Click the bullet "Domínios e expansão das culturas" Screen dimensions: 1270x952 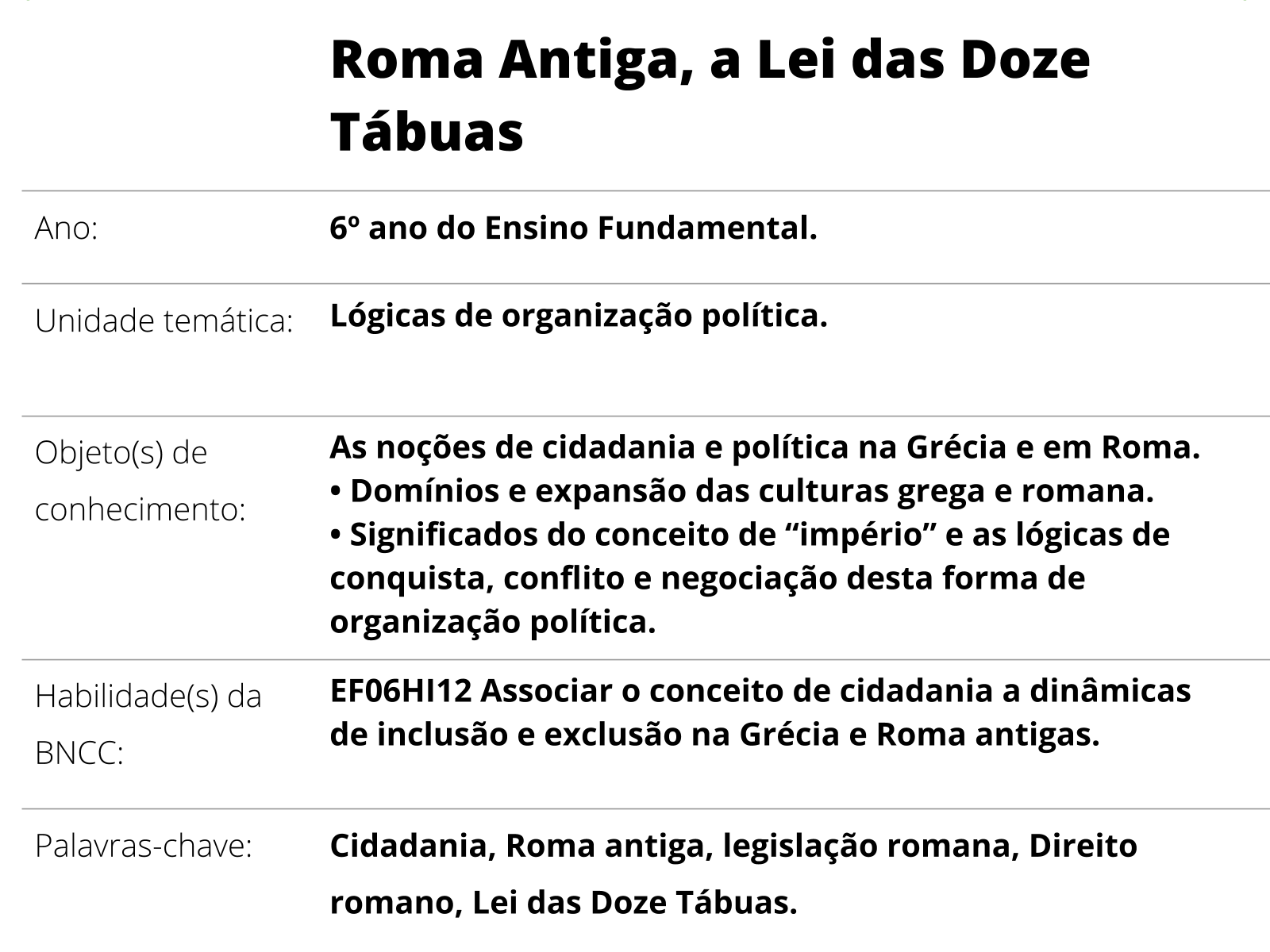pyautogui.click(x=741, y=491)
